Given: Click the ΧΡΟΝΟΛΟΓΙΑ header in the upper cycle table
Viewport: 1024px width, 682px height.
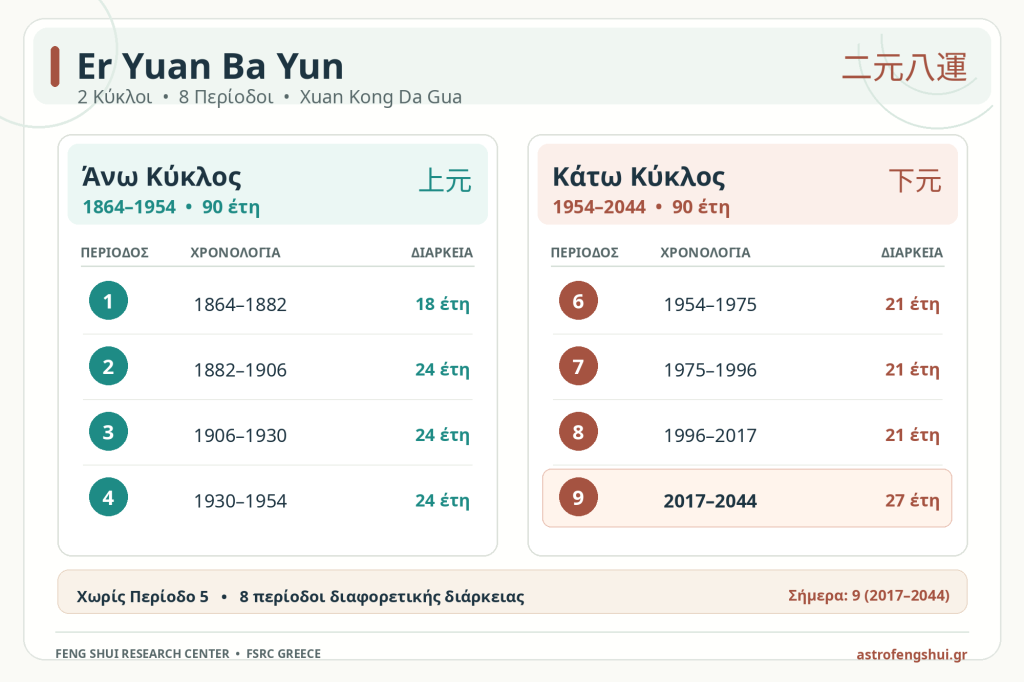Looking at the screenshot, I should click(235, 253).
